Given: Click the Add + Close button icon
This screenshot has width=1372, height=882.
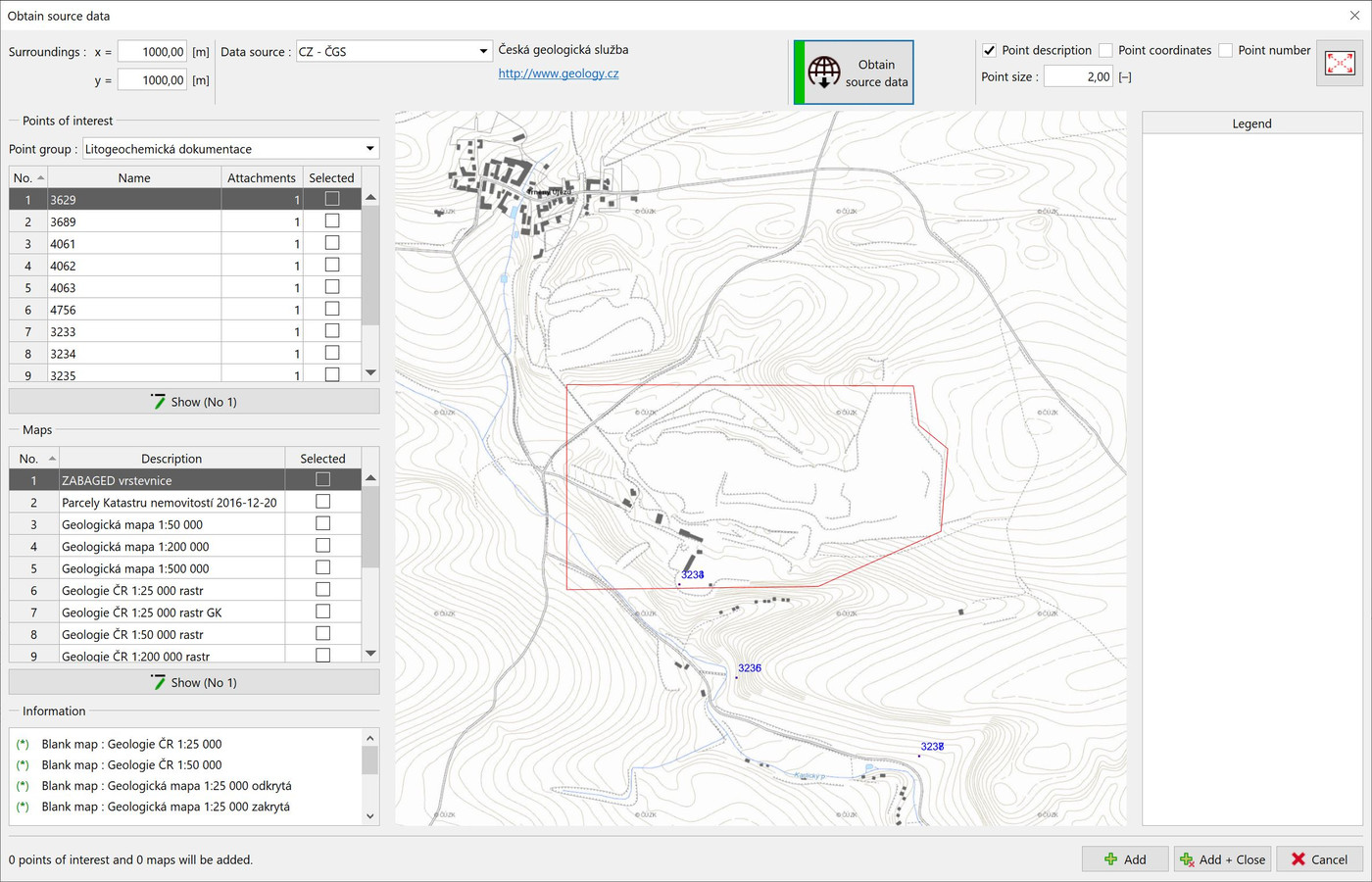Looking at the screenshot, I should (x=1187, y=859).
